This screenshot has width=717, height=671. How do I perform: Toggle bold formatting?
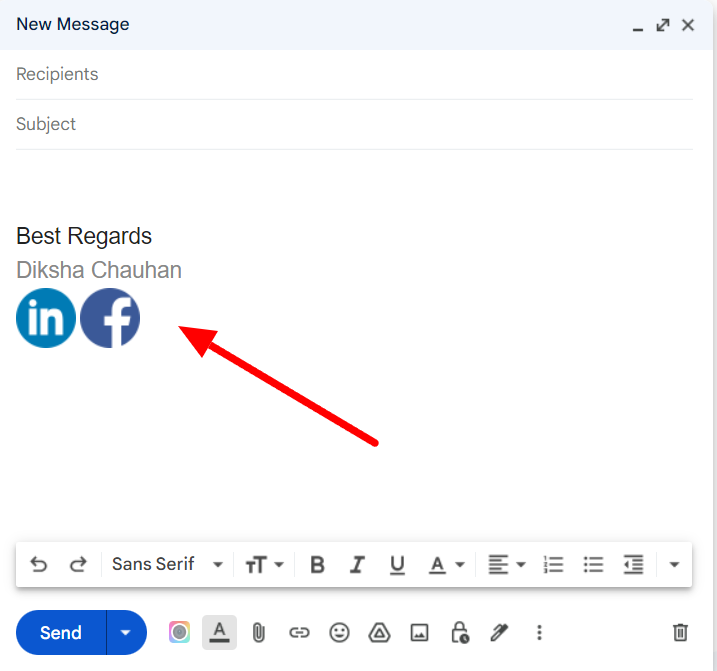tap(317, 564)
